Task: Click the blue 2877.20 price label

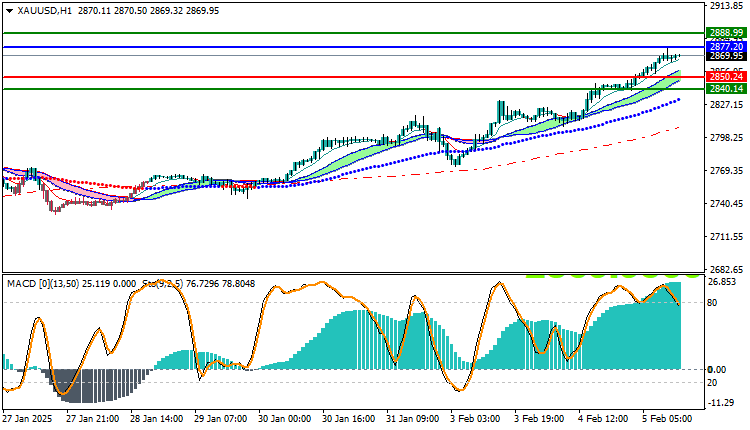Action: pos(726,47)
